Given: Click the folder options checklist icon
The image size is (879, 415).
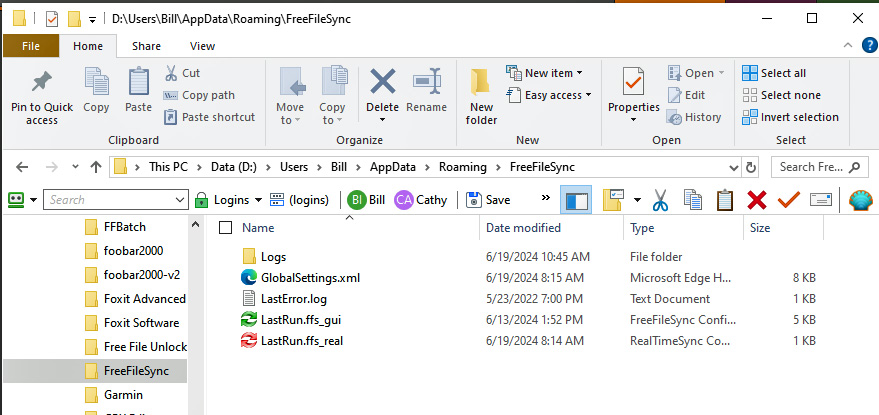Looking at the screenshot, I should [x=614, y=200].
